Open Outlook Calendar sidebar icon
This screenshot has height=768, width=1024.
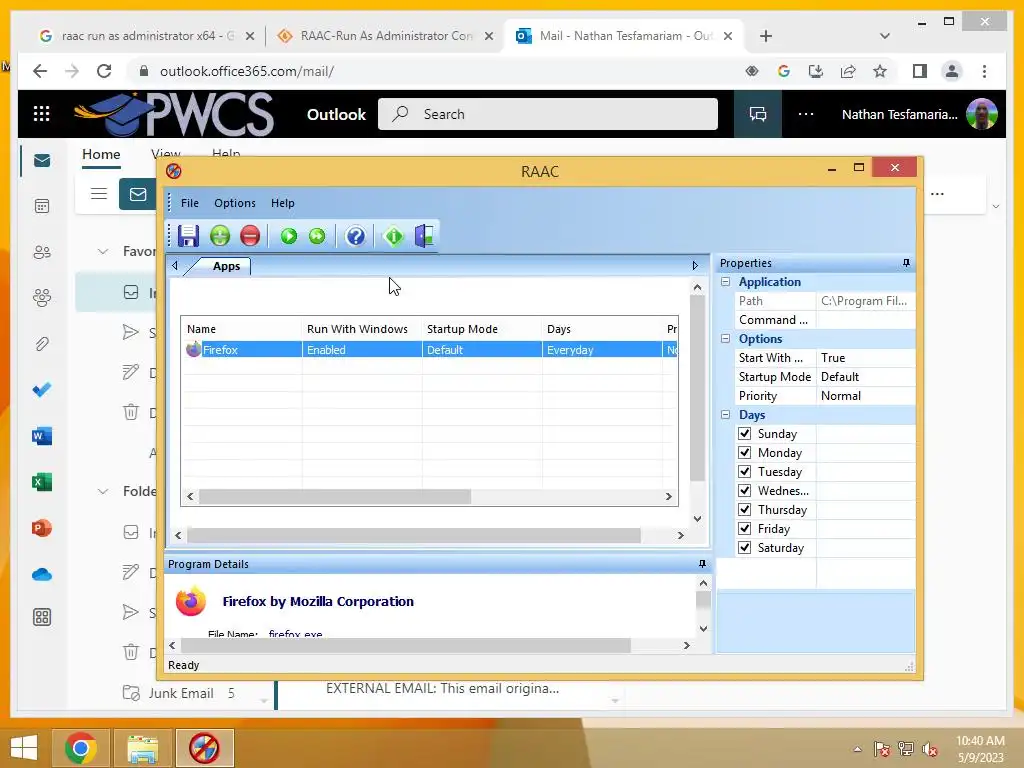point(42,206)
